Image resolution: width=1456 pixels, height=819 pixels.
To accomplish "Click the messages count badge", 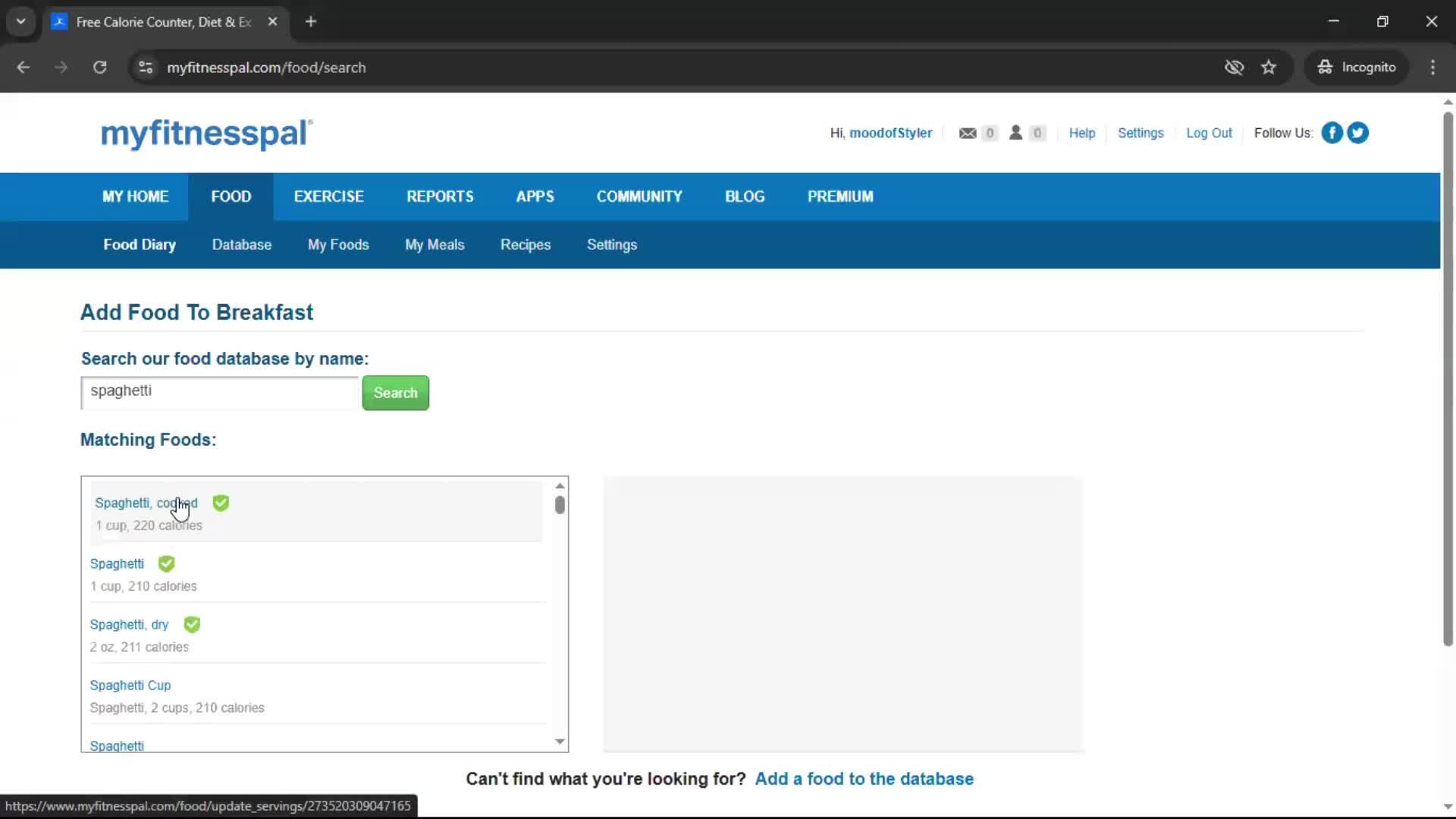I will click(x=989, y=133).
